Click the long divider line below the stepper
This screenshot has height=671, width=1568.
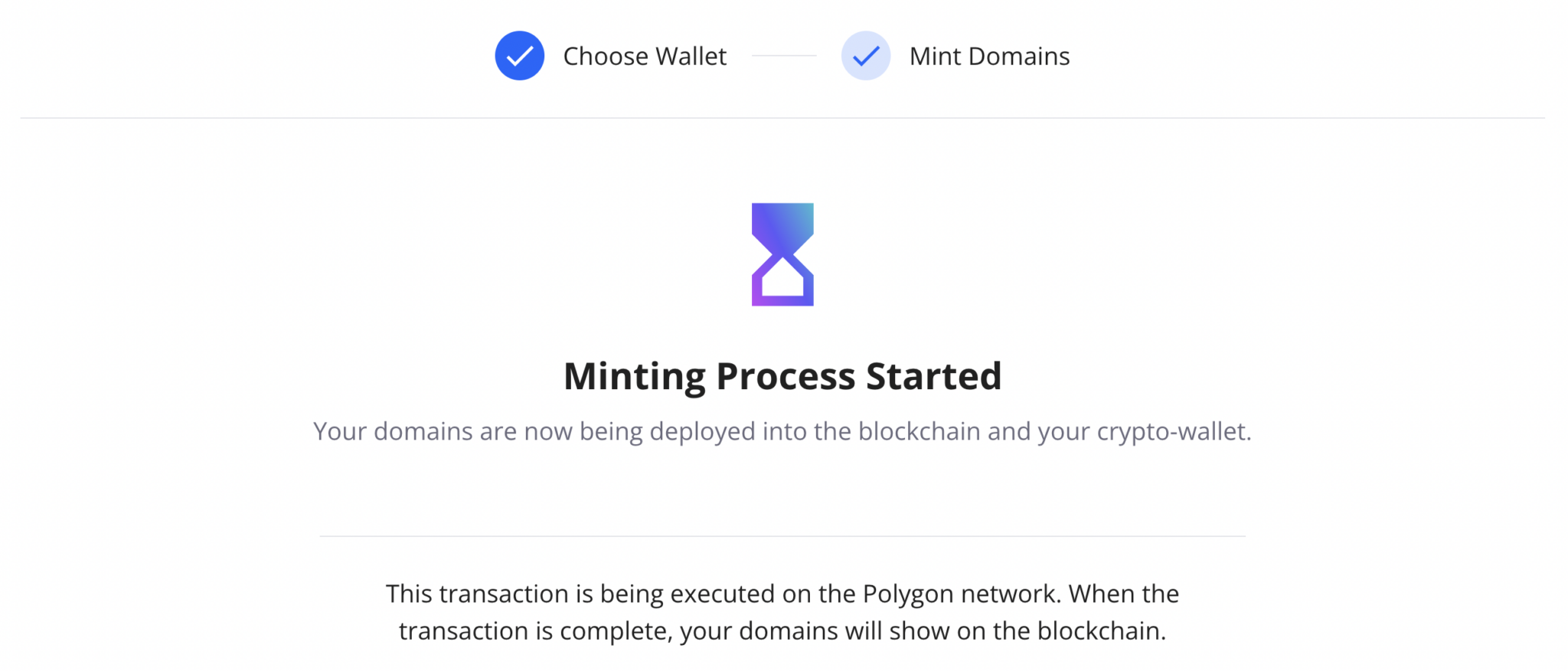[782, 118]
